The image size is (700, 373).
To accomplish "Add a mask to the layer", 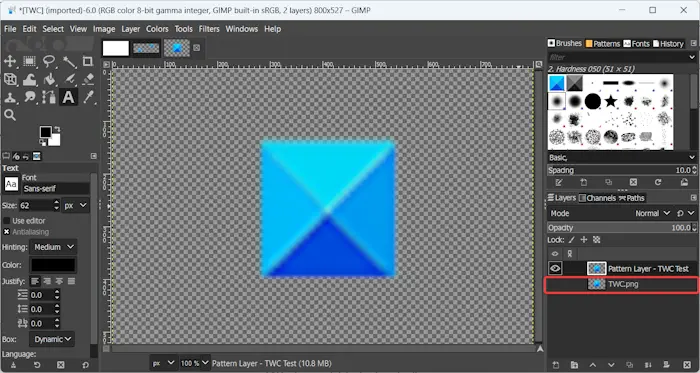I will 666,365.
